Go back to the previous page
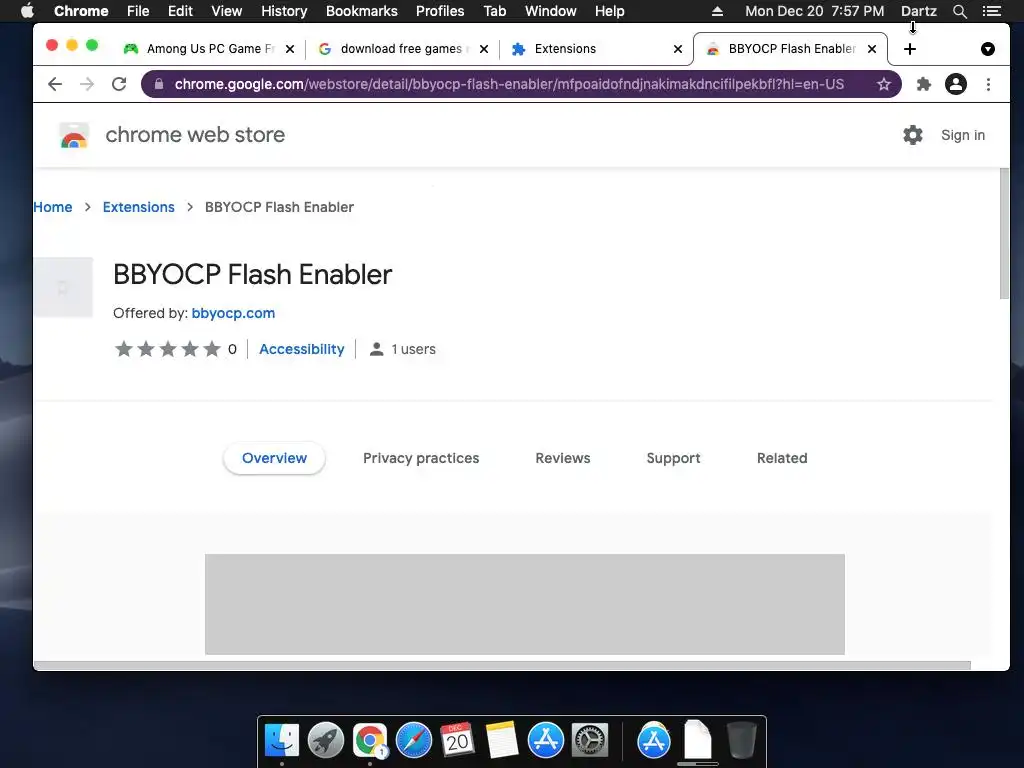 (x=55, y=84)
